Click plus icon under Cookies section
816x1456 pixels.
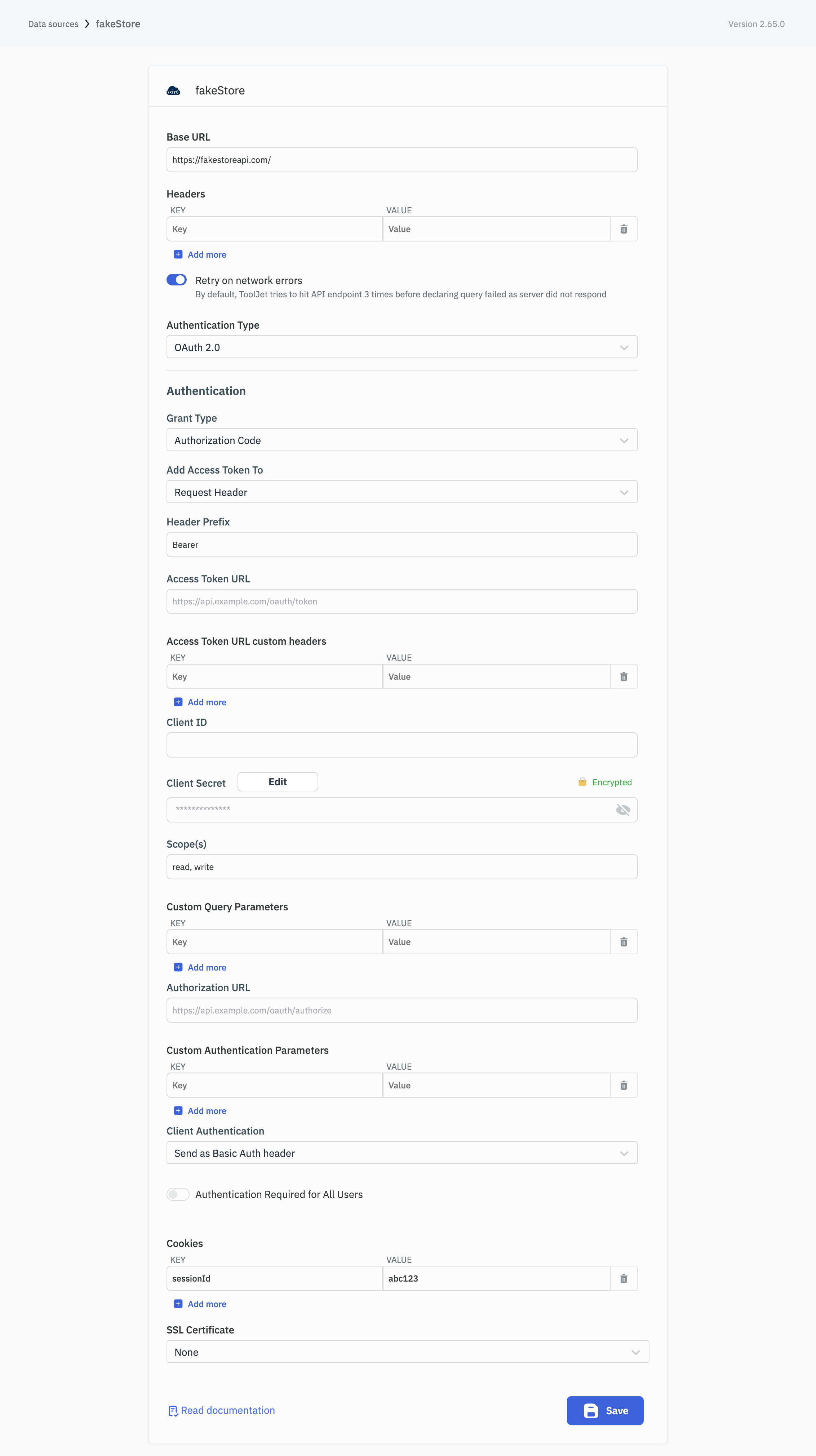pyautogui.click(x=178, y=1304)
